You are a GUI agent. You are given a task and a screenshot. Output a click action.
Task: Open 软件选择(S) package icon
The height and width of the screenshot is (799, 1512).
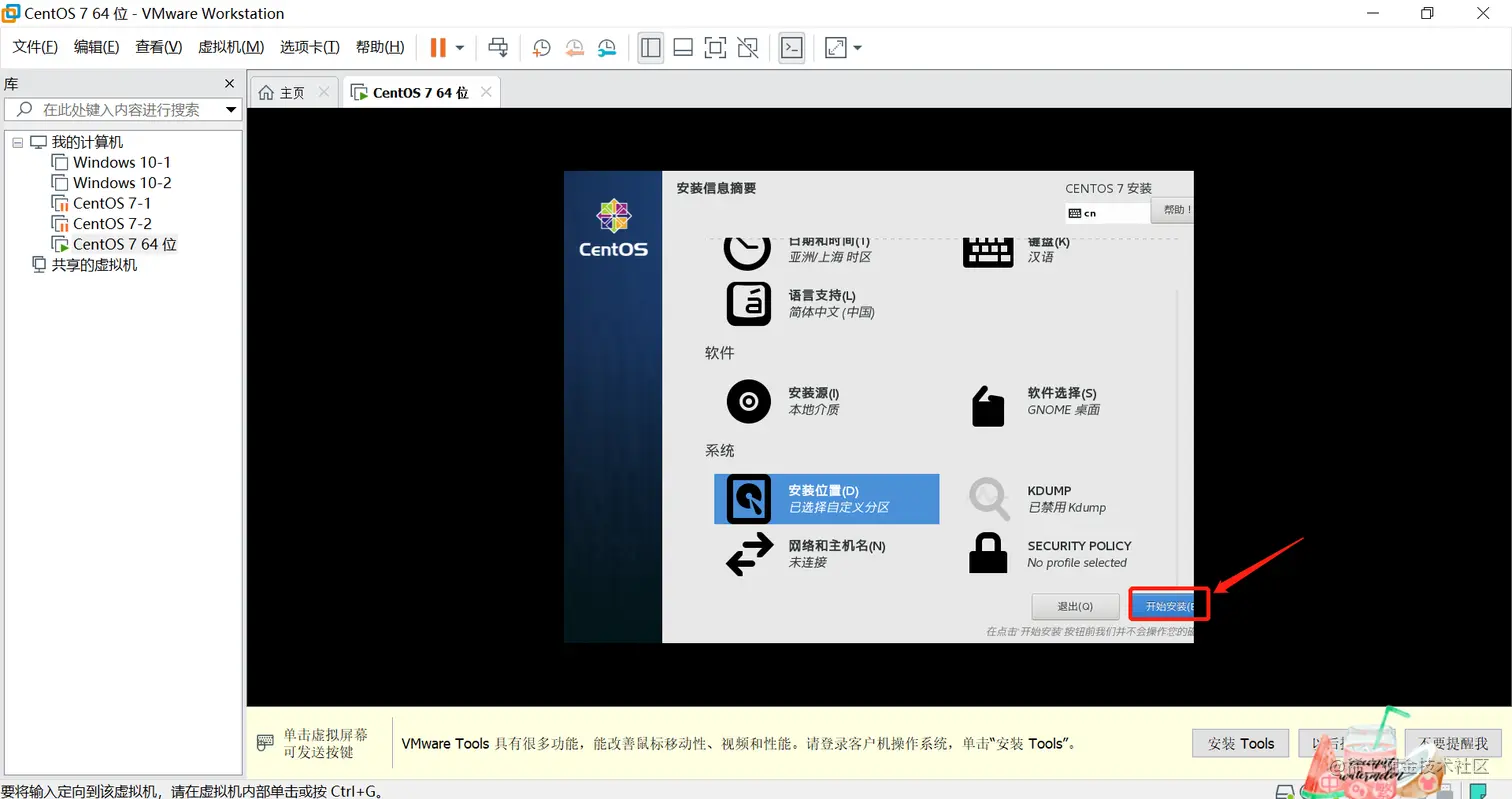click(x=988, y=405)
